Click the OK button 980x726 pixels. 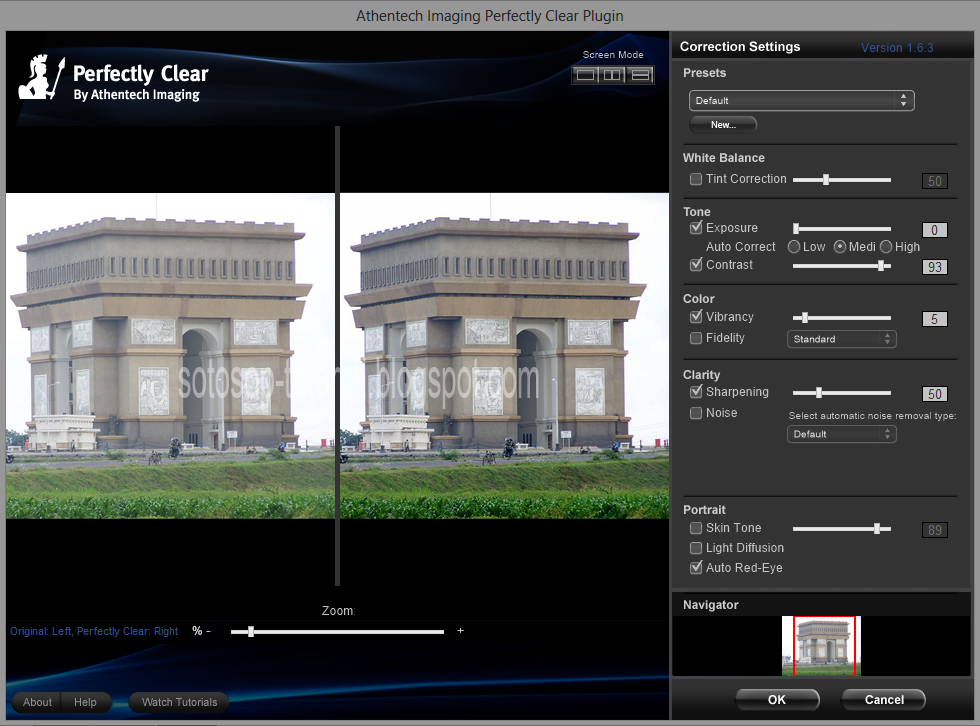pyautogui.click(x=777, y=700)
